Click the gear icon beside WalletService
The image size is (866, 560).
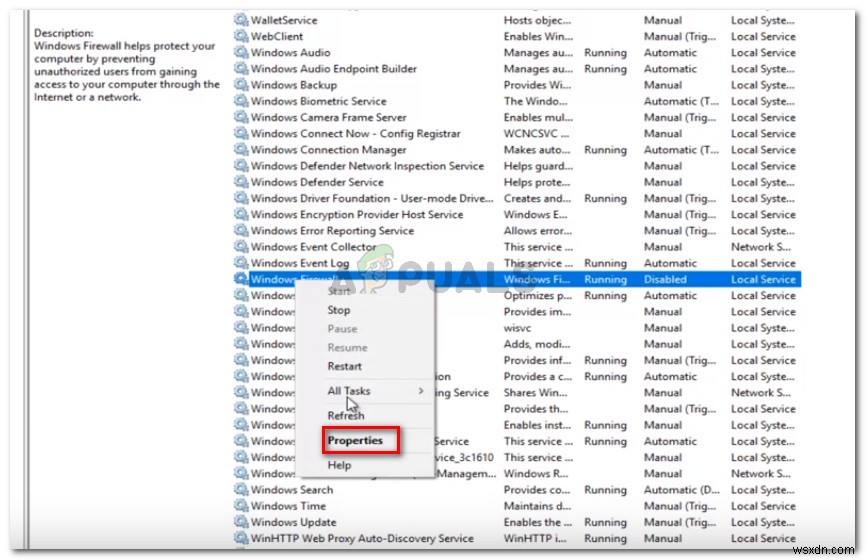click(x=241, y=20)
